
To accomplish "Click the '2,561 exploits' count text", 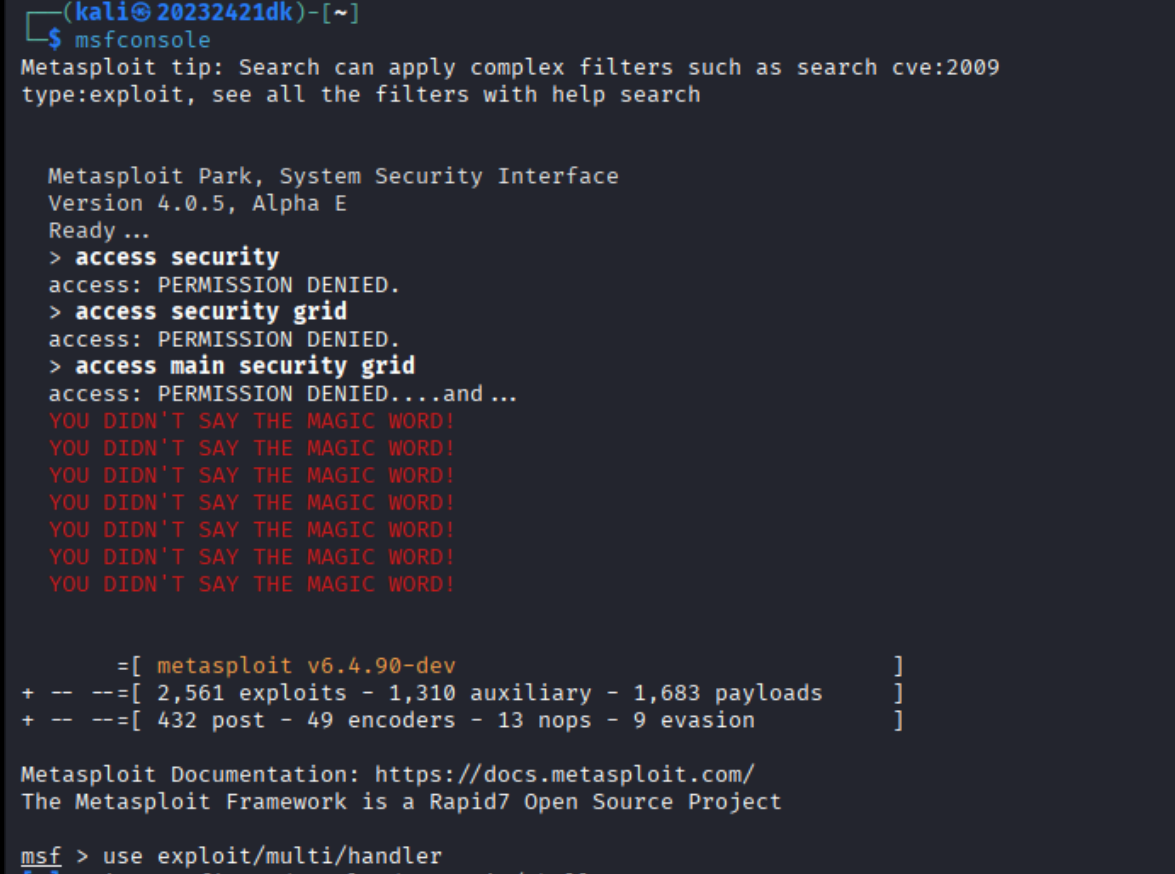I will click(x=251, y=693).
